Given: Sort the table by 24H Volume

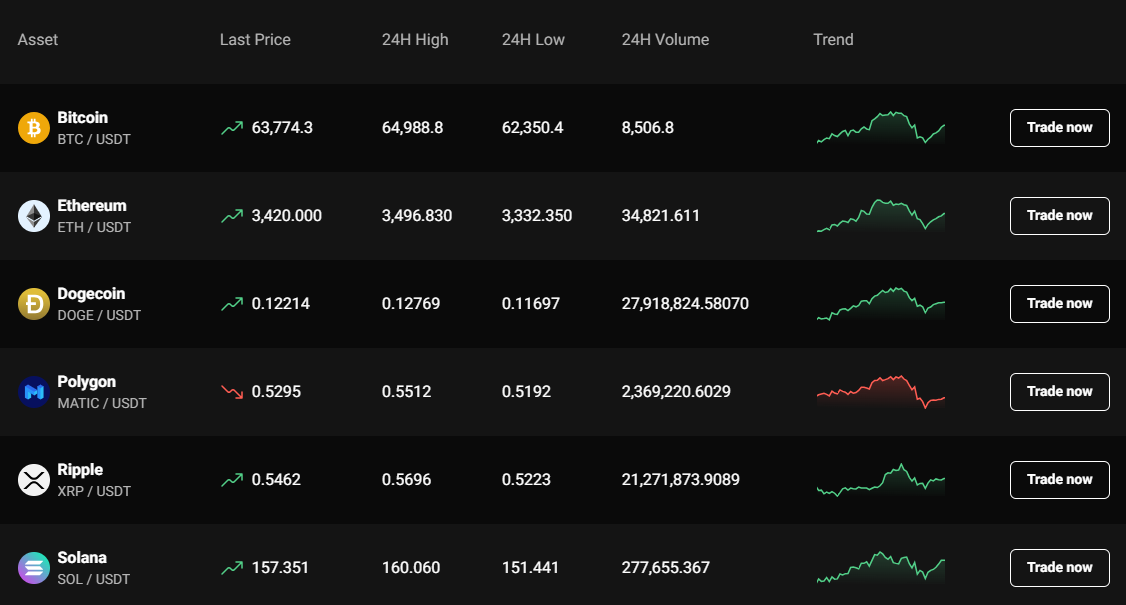Looking at the screenshot, I should (x=665, y=40).
